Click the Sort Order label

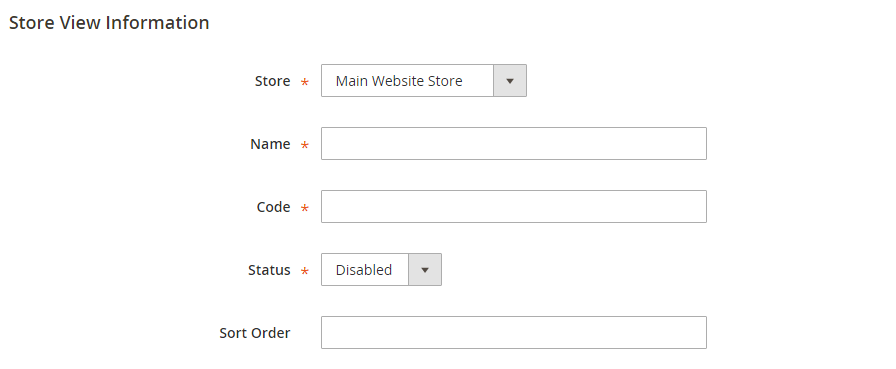coord(255,332)
